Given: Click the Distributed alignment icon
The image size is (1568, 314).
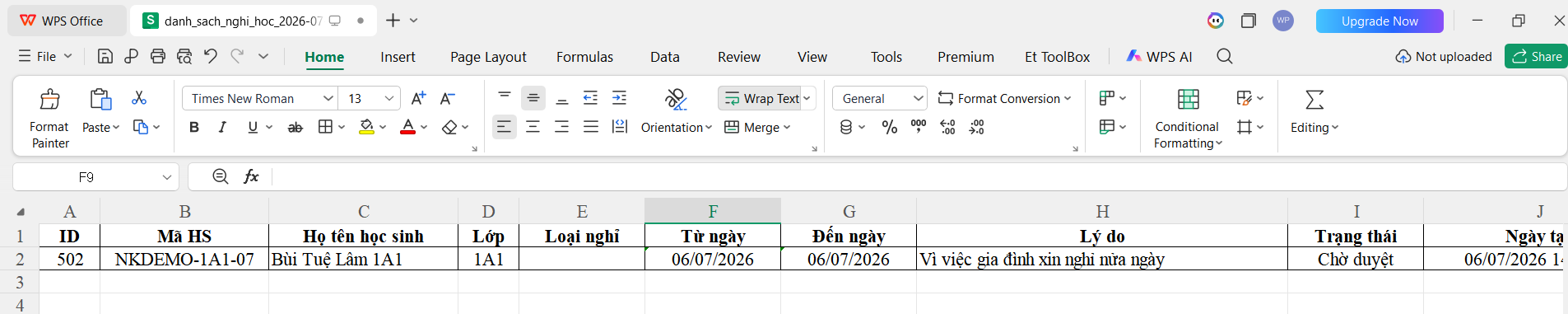Looking at the screenshot, I should coord(620,127).
